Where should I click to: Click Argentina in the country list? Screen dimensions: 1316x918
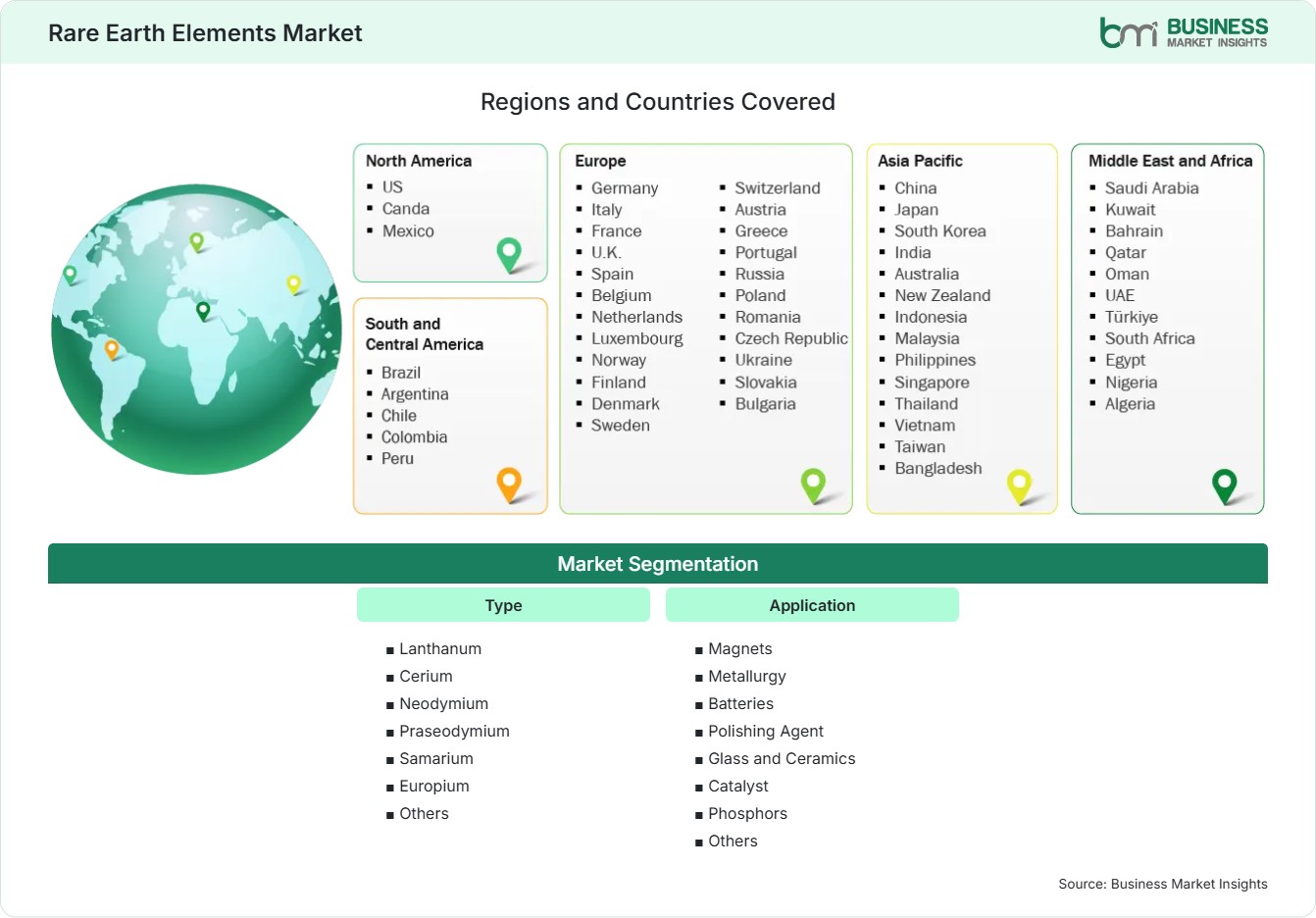click(415, 394)
